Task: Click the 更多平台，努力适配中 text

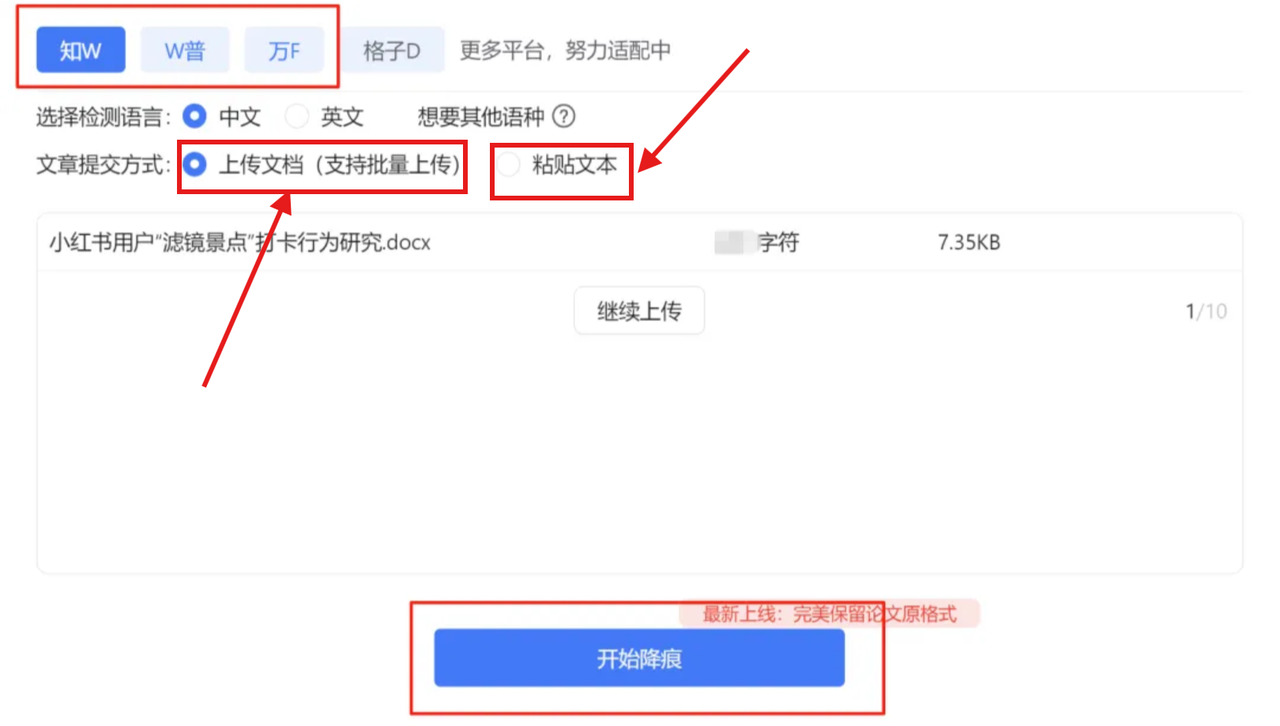Action: [x=565, y=50]
